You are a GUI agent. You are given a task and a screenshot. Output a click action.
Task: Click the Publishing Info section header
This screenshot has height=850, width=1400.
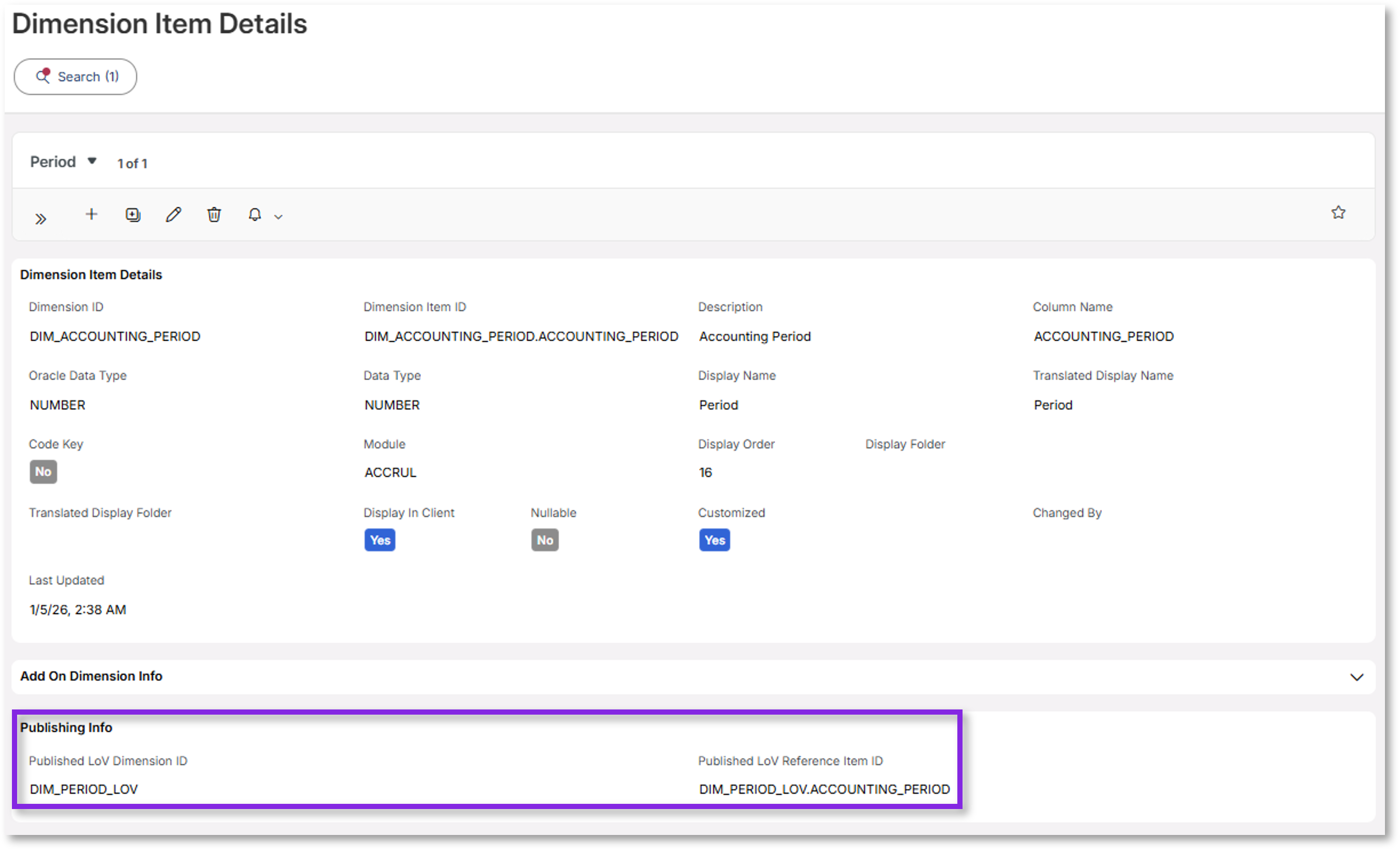(66, 728)
